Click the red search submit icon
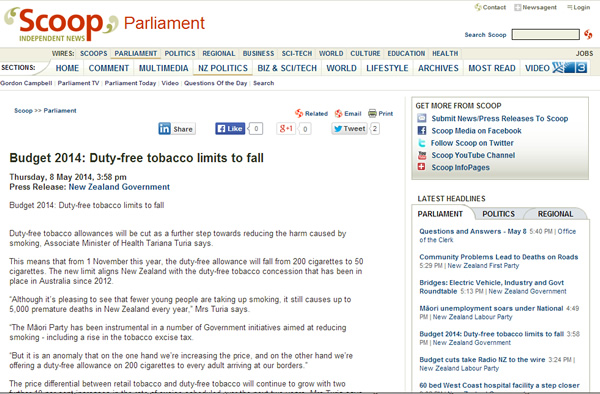This screenshot has width=600, height=394. point(588,34)
